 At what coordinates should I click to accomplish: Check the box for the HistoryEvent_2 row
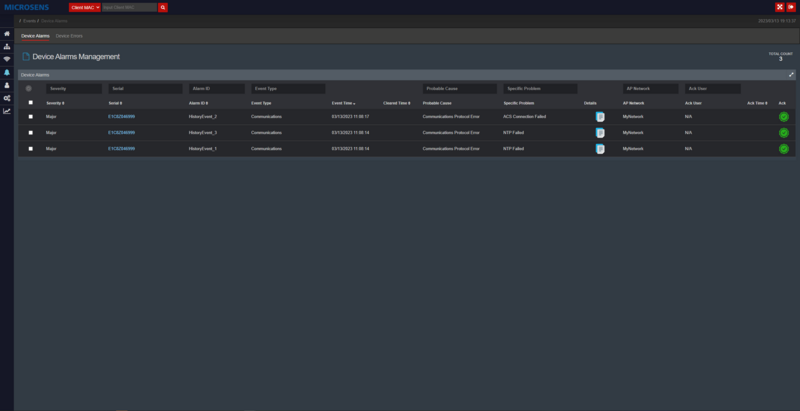click(x=31, y=117)
